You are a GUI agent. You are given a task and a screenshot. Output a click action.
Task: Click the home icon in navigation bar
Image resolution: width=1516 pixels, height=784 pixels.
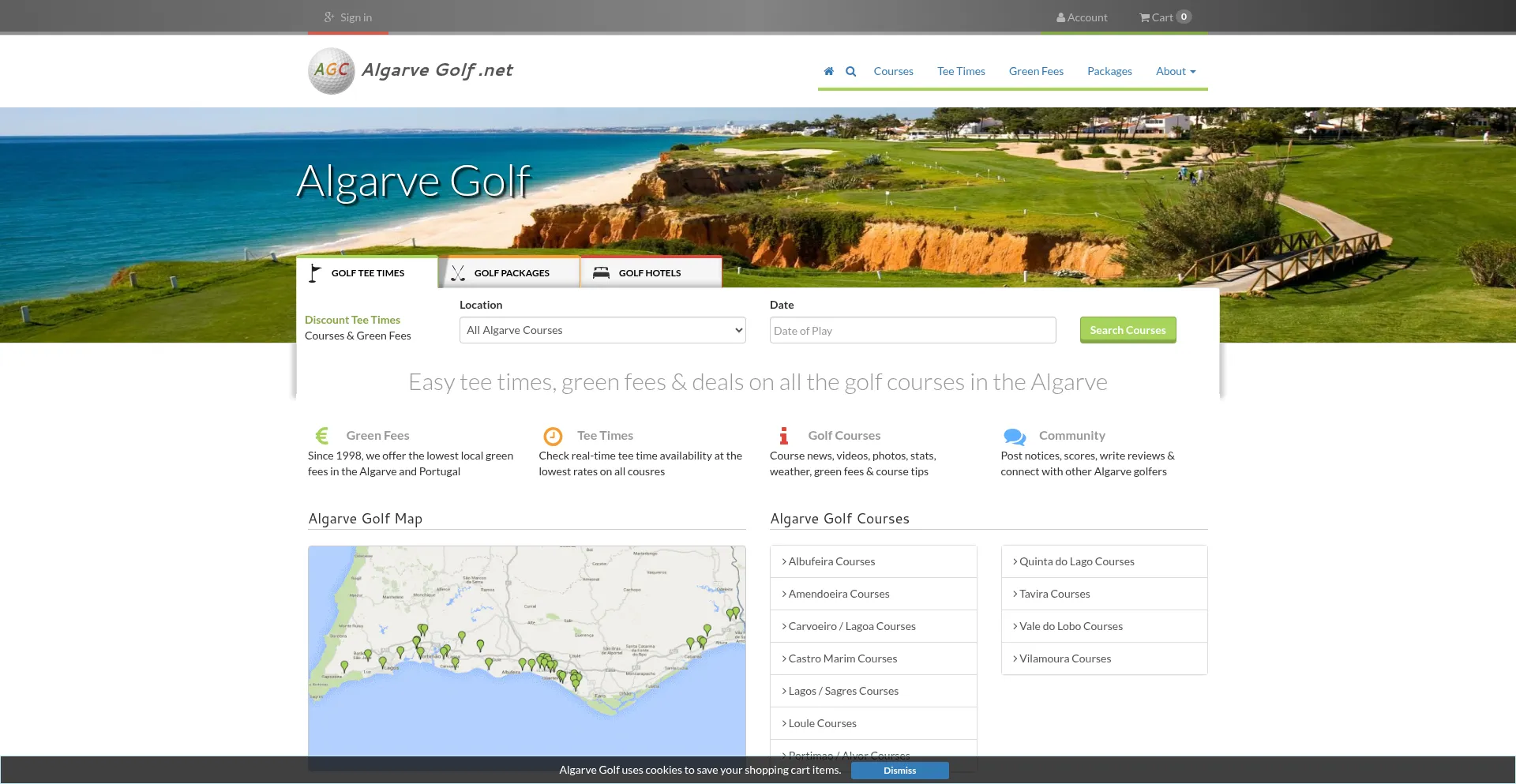[x=828, y=71]
